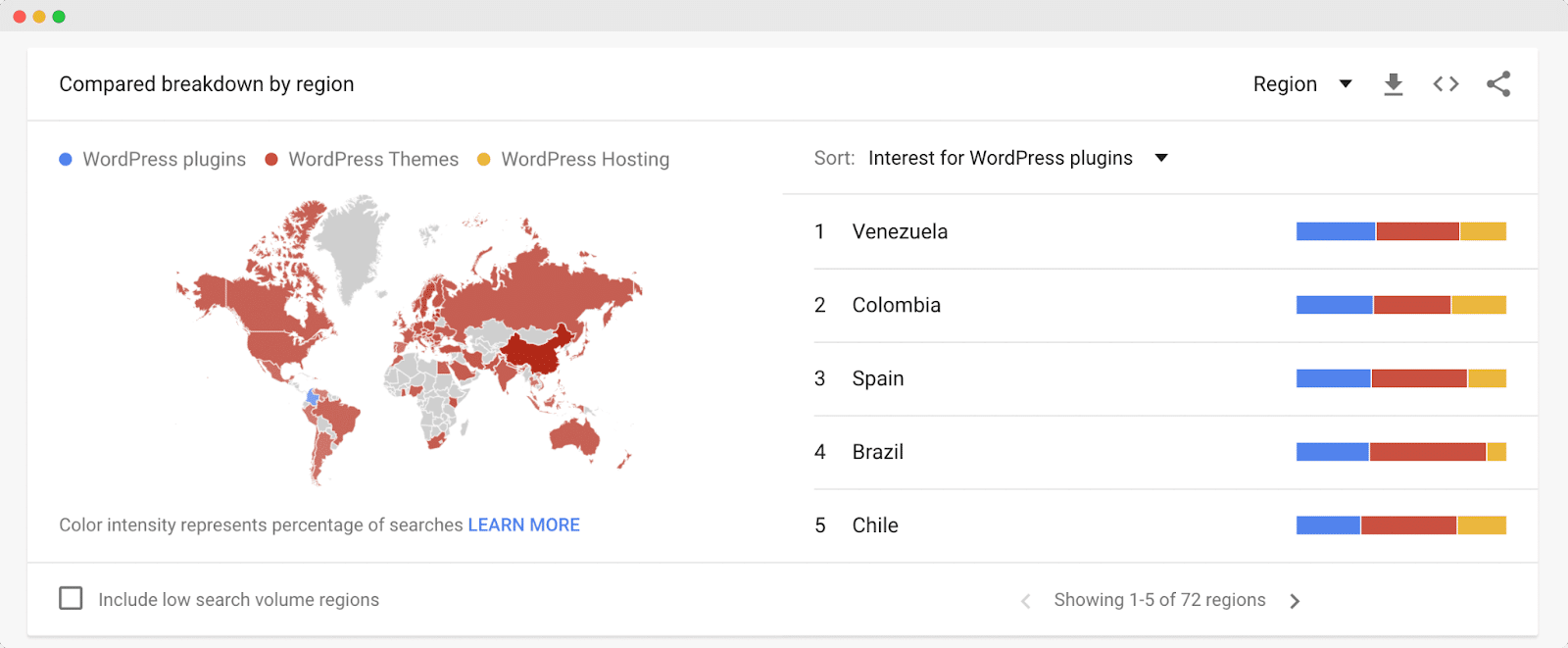This screenshot has height=648, width=1568.
Task: Expand the Sort by interest dropdown
Action: click(1017, 158)
